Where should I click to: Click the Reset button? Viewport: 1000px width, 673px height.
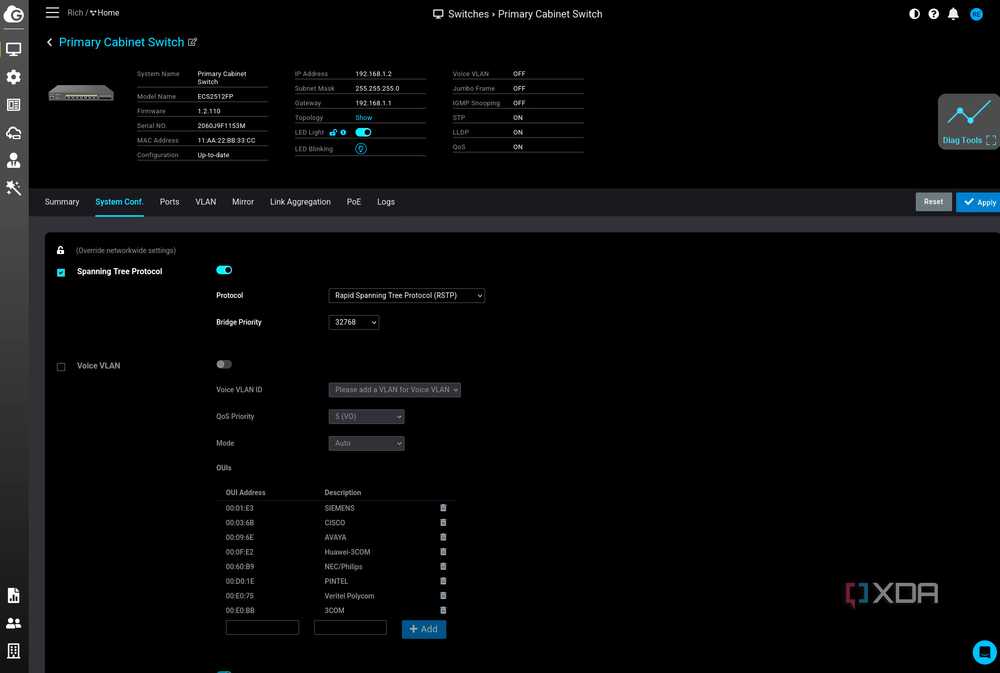(x=933, y=202)
